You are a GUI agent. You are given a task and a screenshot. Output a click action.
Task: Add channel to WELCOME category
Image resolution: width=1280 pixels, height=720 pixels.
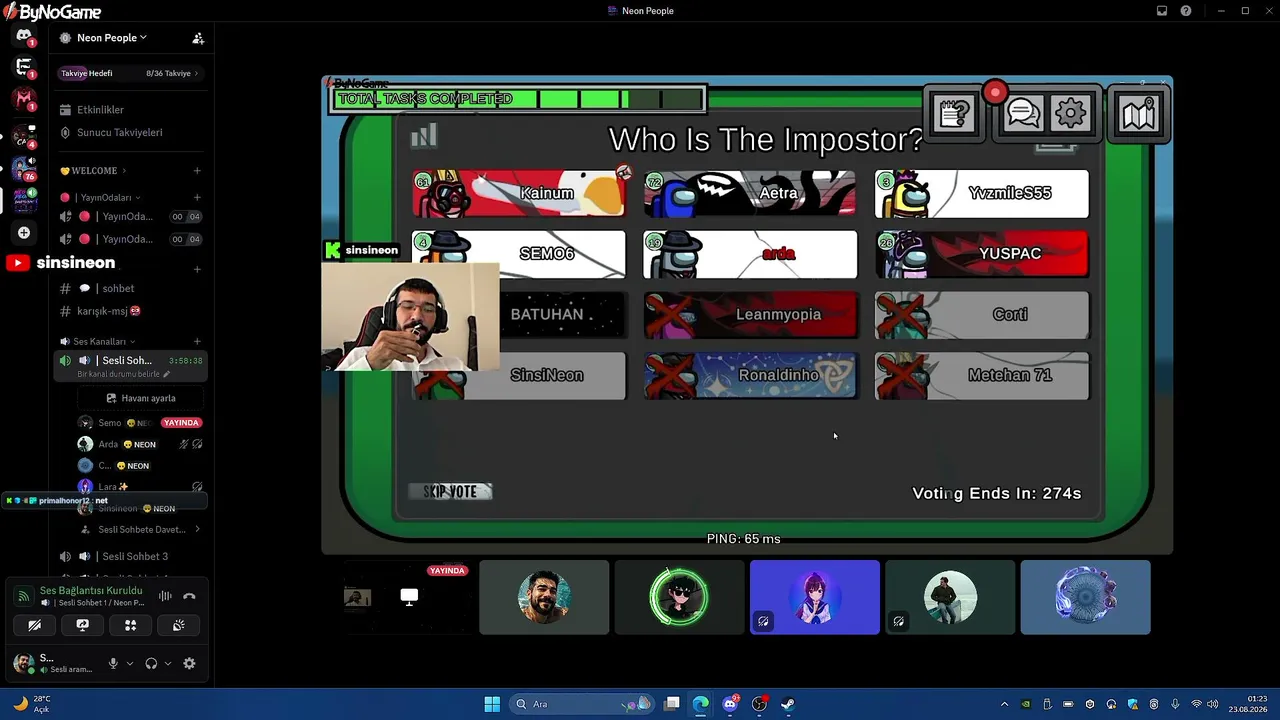click(x=197, y=171)
